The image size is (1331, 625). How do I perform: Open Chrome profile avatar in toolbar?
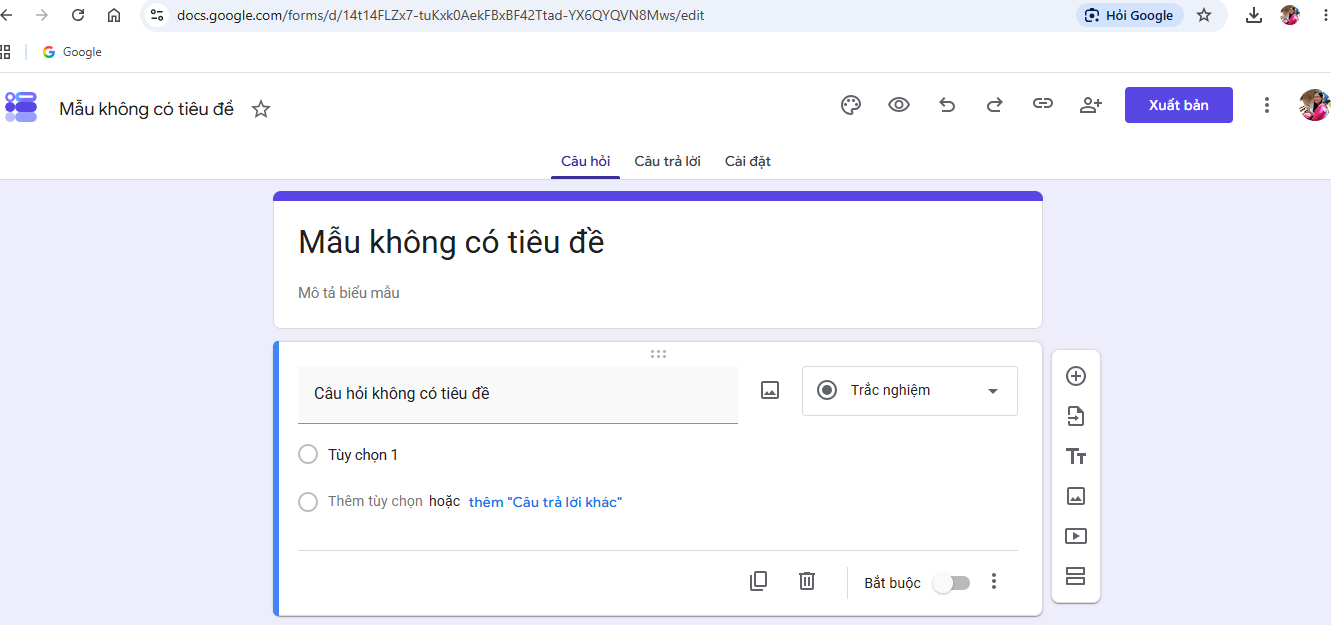[1290, 15]
